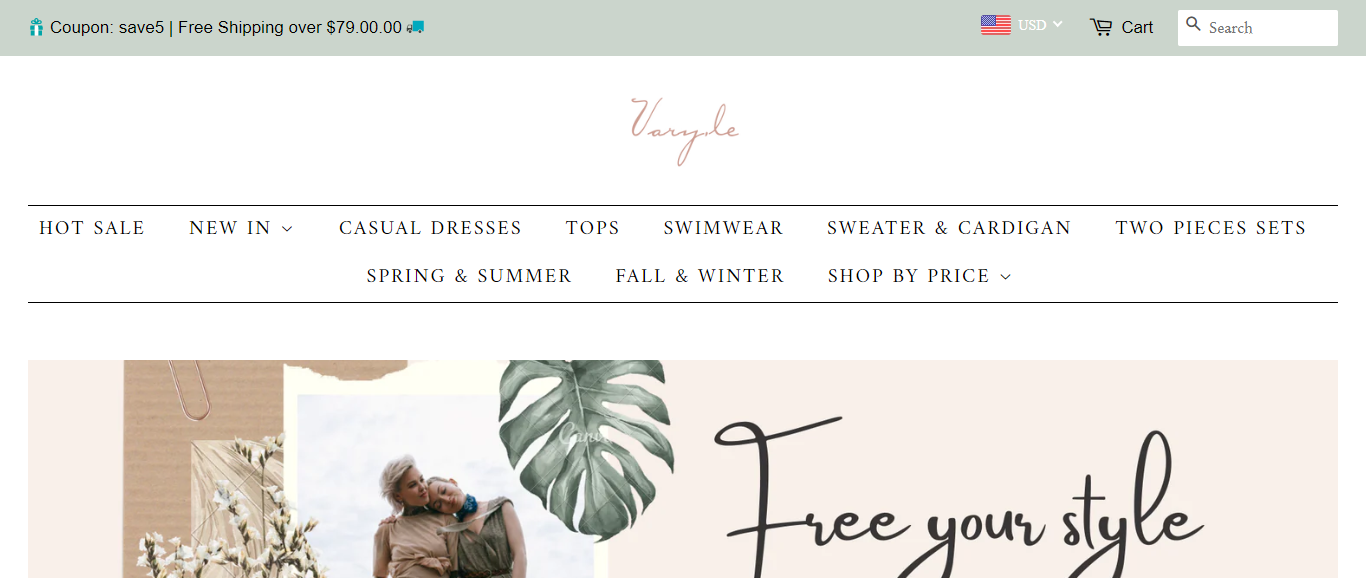This screenshot has width=1366, height=578.
Task: Click the US flag icon
Action: pyautogui.click(x=995, y=25)
